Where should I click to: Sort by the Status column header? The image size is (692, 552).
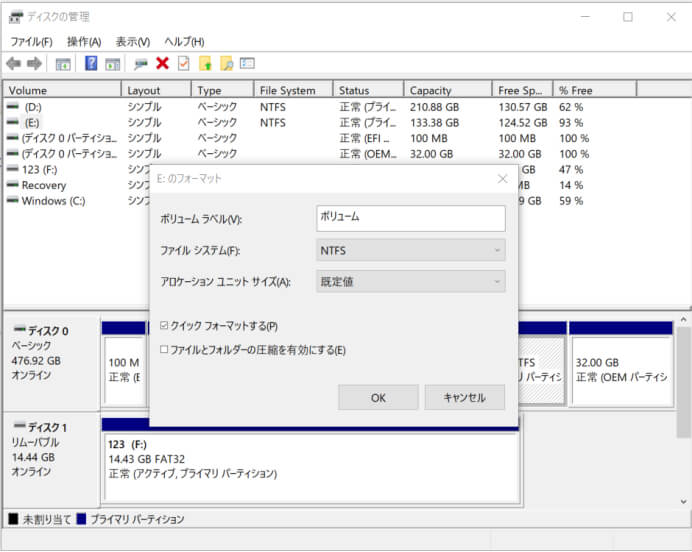coord(369,90)
